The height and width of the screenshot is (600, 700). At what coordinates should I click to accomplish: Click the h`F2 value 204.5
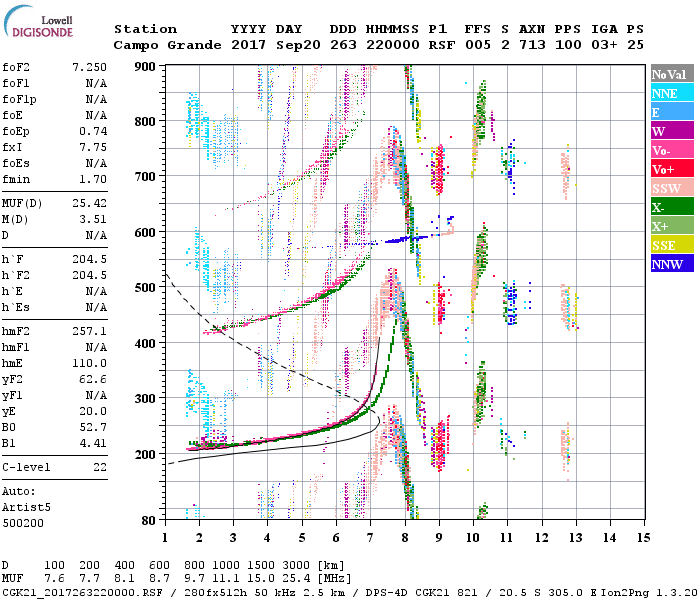[x=89, y=275]
